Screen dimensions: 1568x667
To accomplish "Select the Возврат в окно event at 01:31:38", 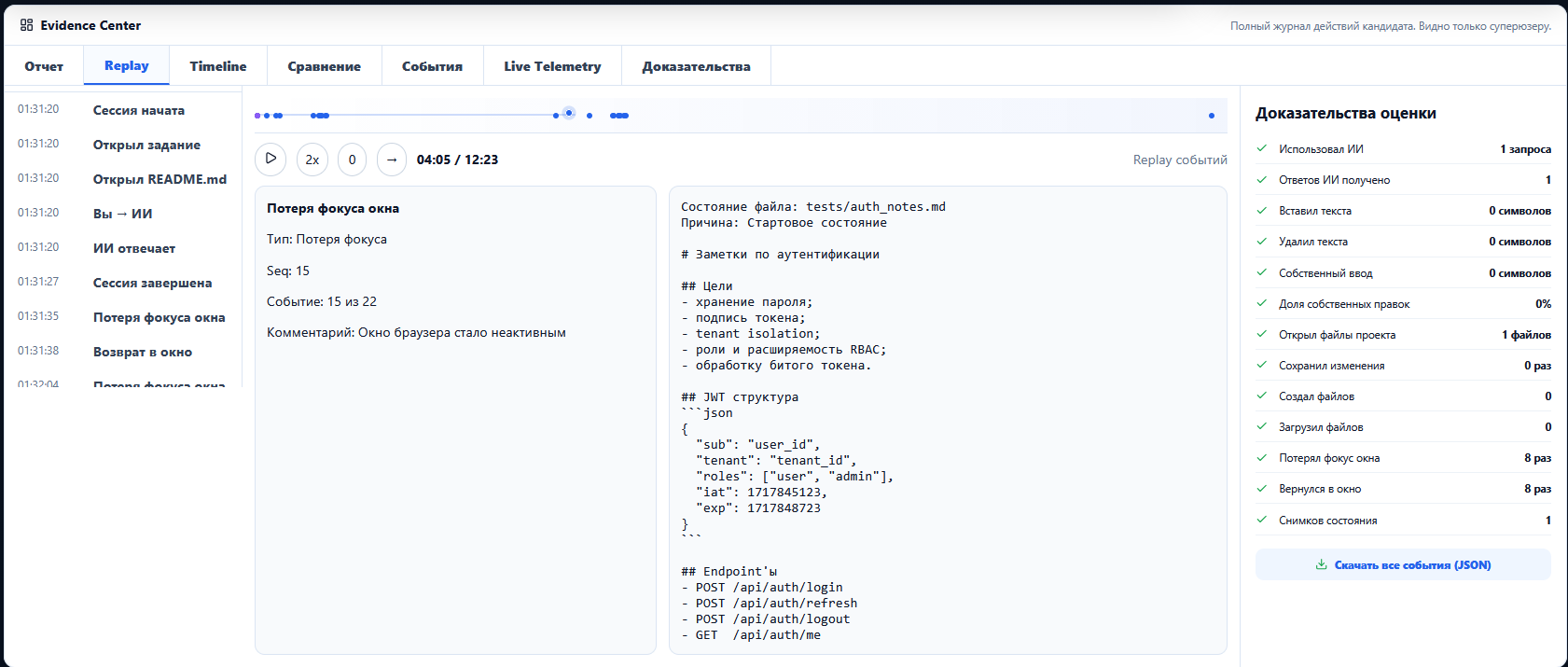I will point(123,352).
